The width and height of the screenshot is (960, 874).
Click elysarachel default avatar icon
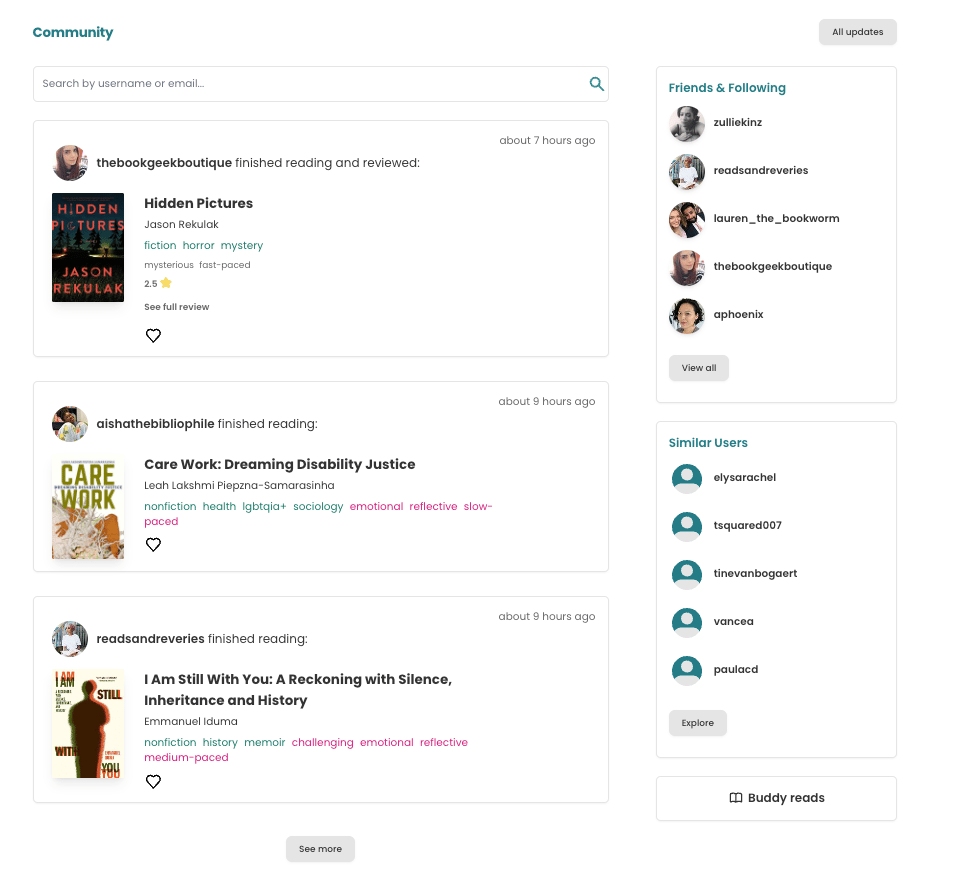(687, 478)
